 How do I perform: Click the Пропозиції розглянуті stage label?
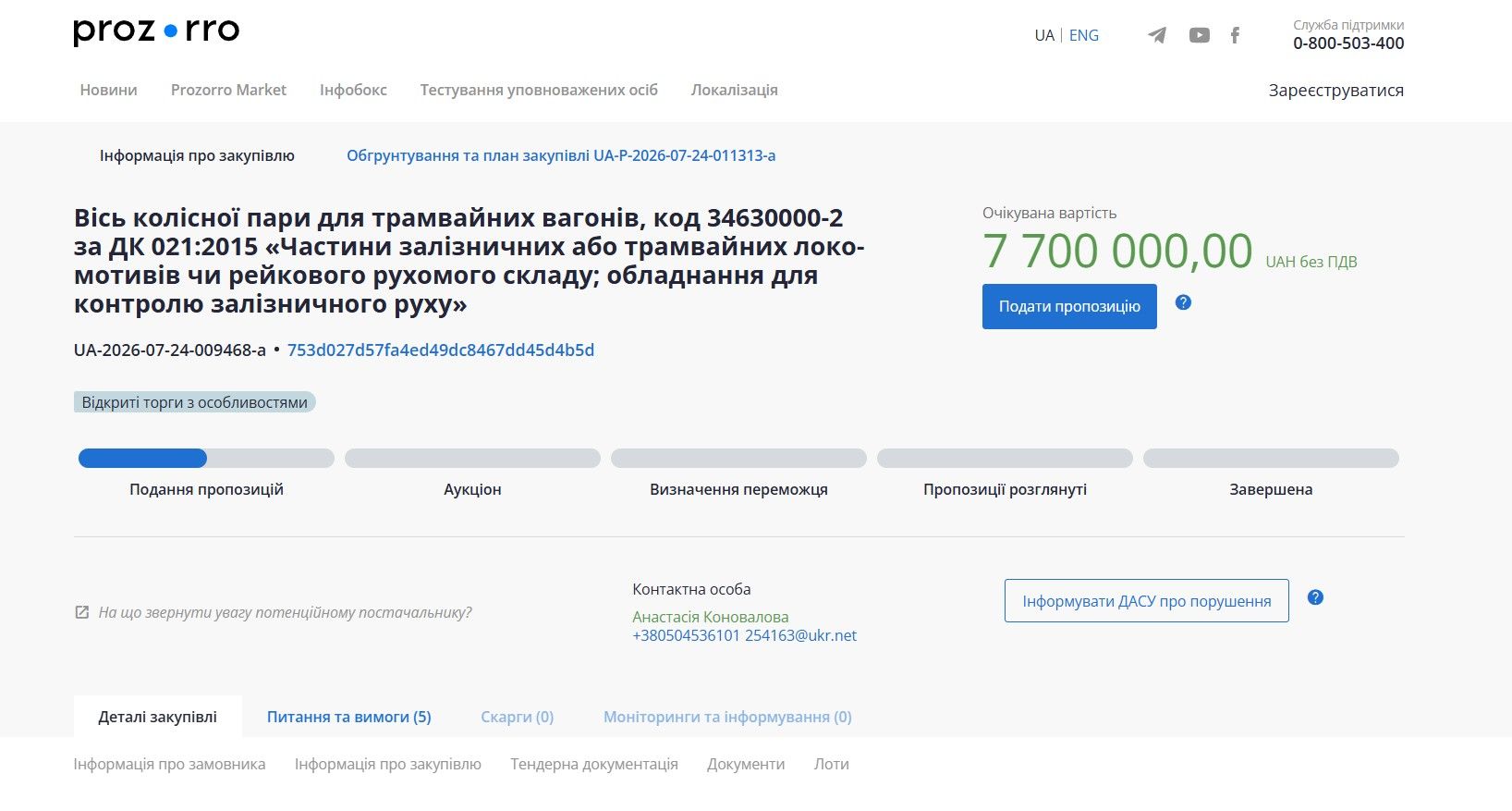click(x=1005, y=489)
